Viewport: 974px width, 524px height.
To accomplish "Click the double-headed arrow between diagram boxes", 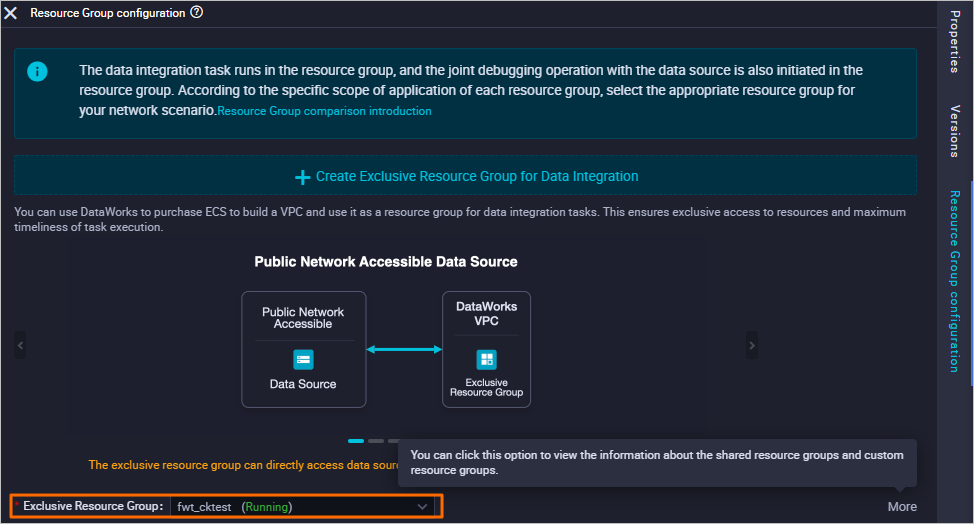I will point(404,350).
